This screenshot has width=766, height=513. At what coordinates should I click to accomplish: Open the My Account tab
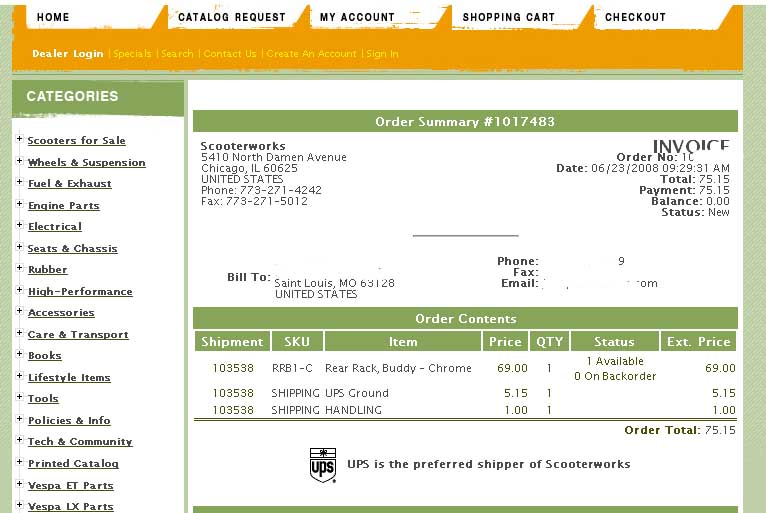[x=357, y=17]
